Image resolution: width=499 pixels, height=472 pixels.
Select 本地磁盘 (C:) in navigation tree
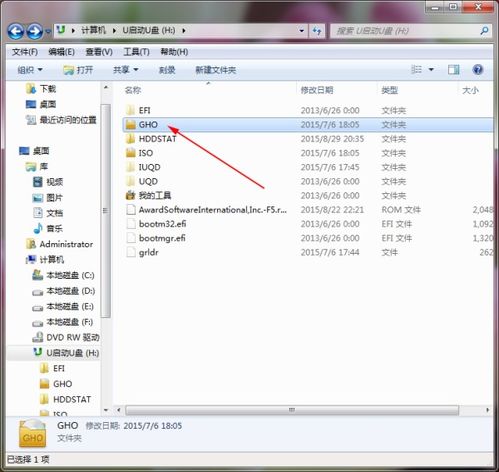click(63, 275)
